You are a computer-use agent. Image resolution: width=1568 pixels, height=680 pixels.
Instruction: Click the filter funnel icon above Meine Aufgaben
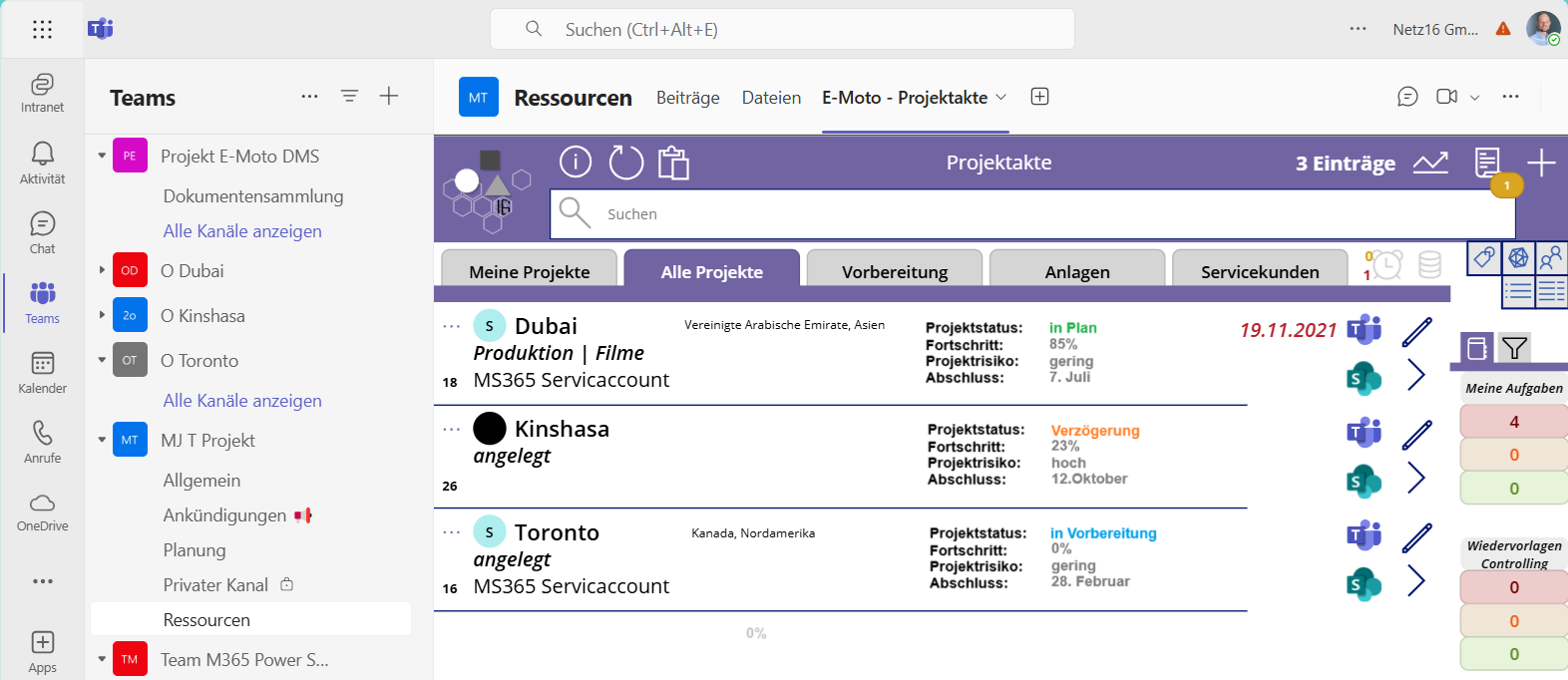click(x=1514, y=348)
